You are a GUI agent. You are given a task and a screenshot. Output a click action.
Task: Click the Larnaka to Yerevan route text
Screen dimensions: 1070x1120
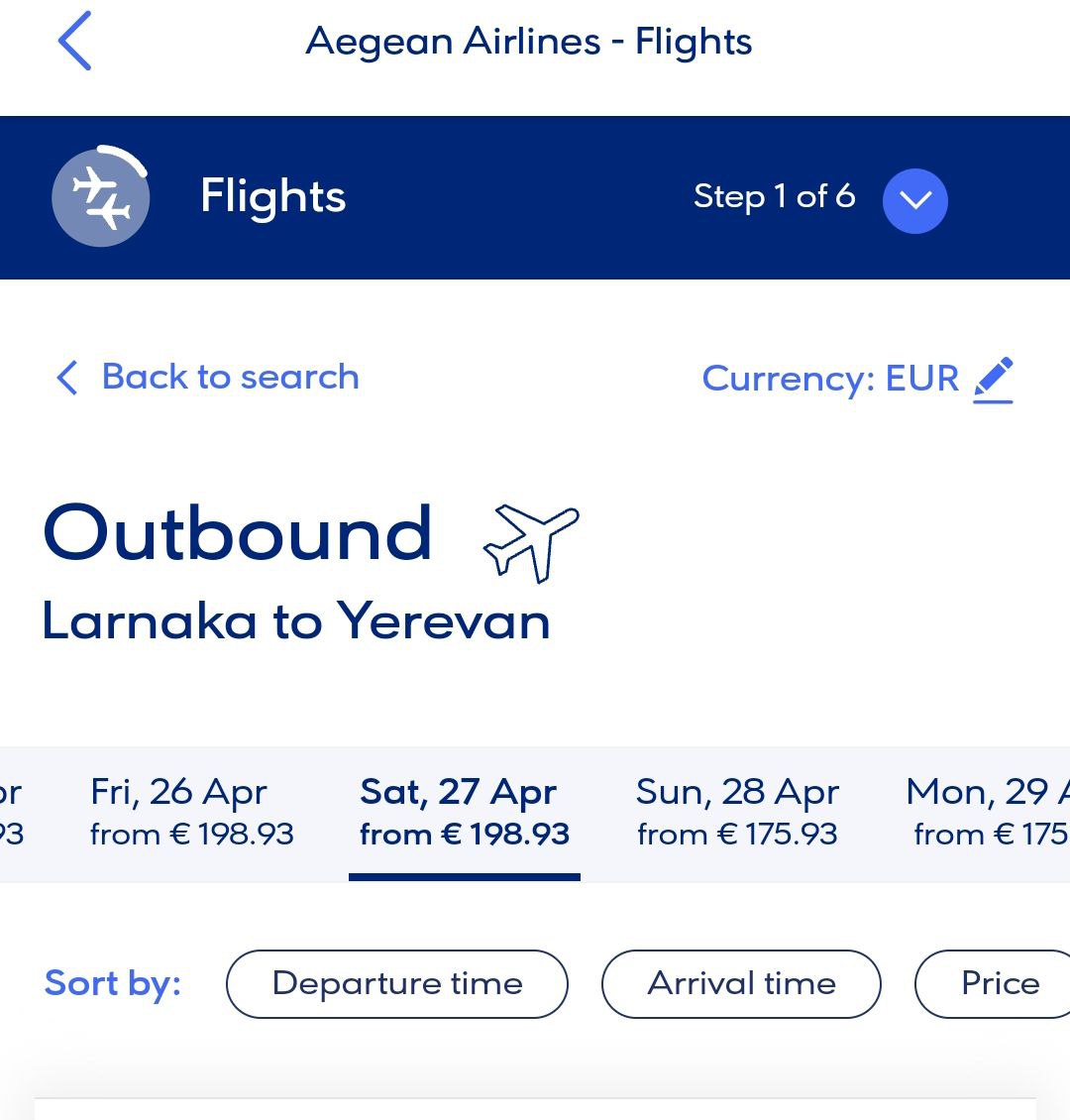point(295,621)
